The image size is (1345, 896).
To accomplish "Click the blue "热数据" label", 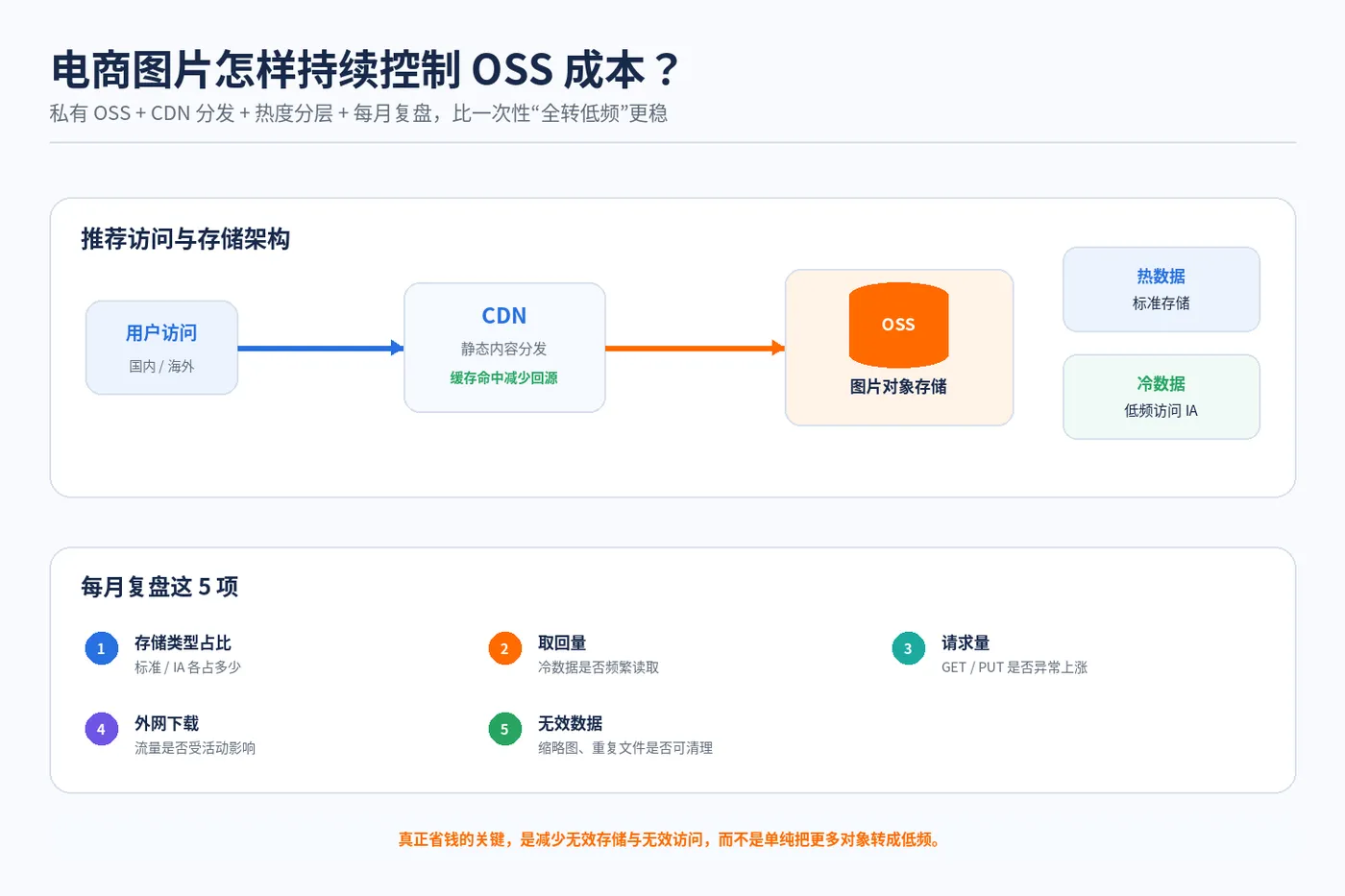I will coord(1162,277).
